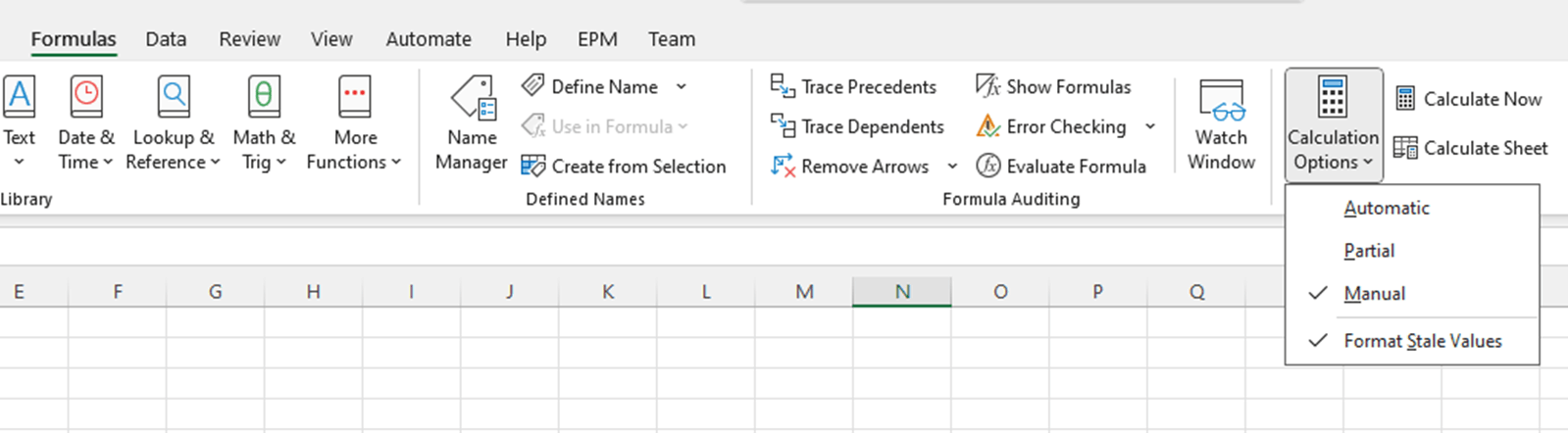Viewport: 1568px width, 433px height.
Task: Click Calculate Now
Action: 1468,99
